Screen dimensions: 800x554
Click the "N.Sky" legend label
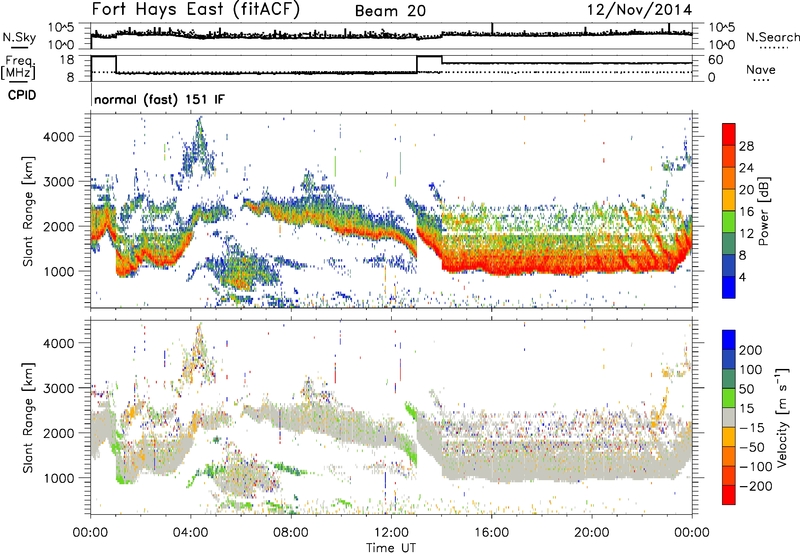(x=19, y=37)
